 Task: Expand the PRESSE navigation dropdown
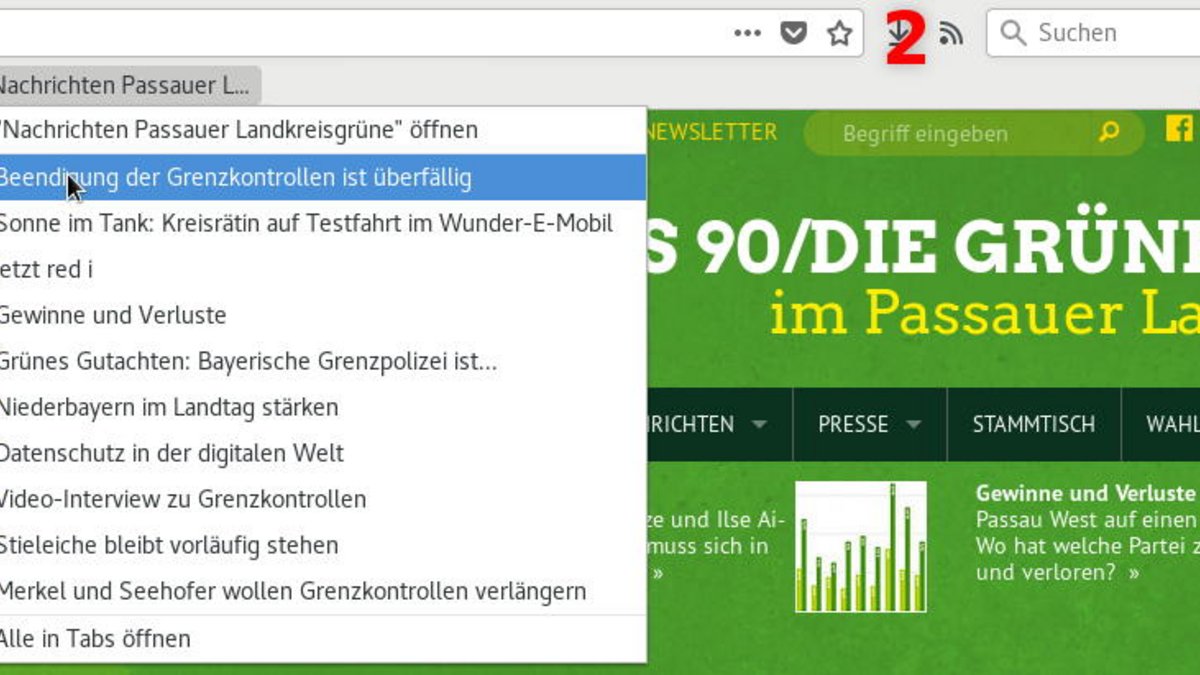pyautogui.click(x=913, y=424)
